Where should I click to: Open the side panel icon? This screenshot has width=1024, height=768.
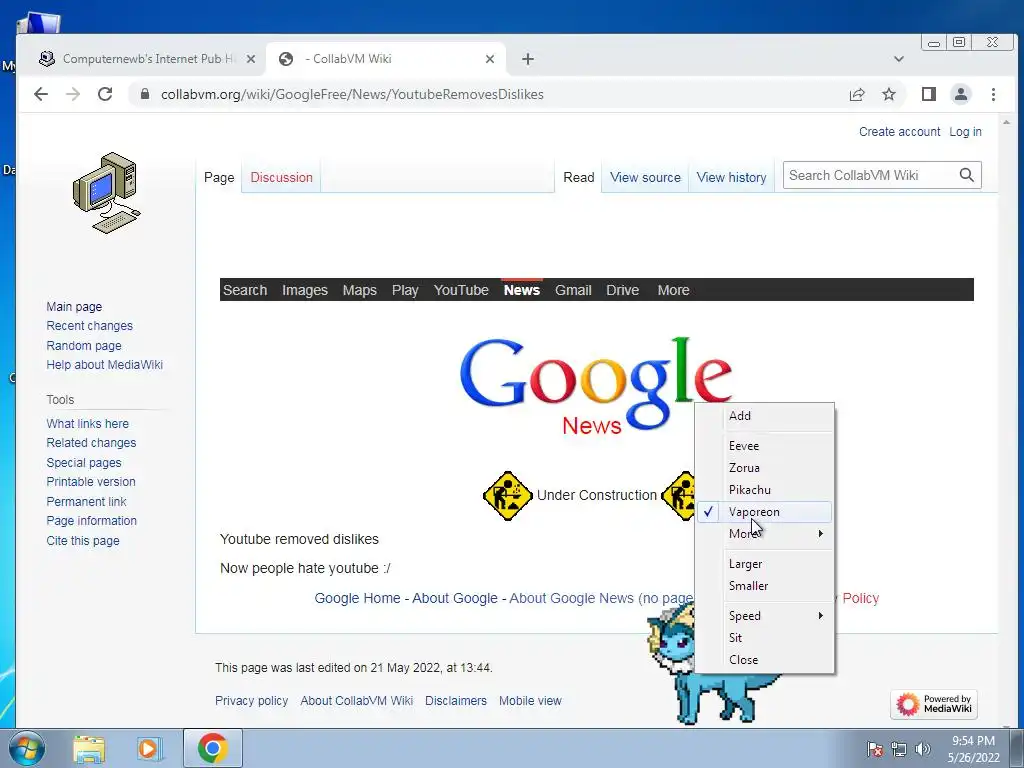tap(929, 94)
